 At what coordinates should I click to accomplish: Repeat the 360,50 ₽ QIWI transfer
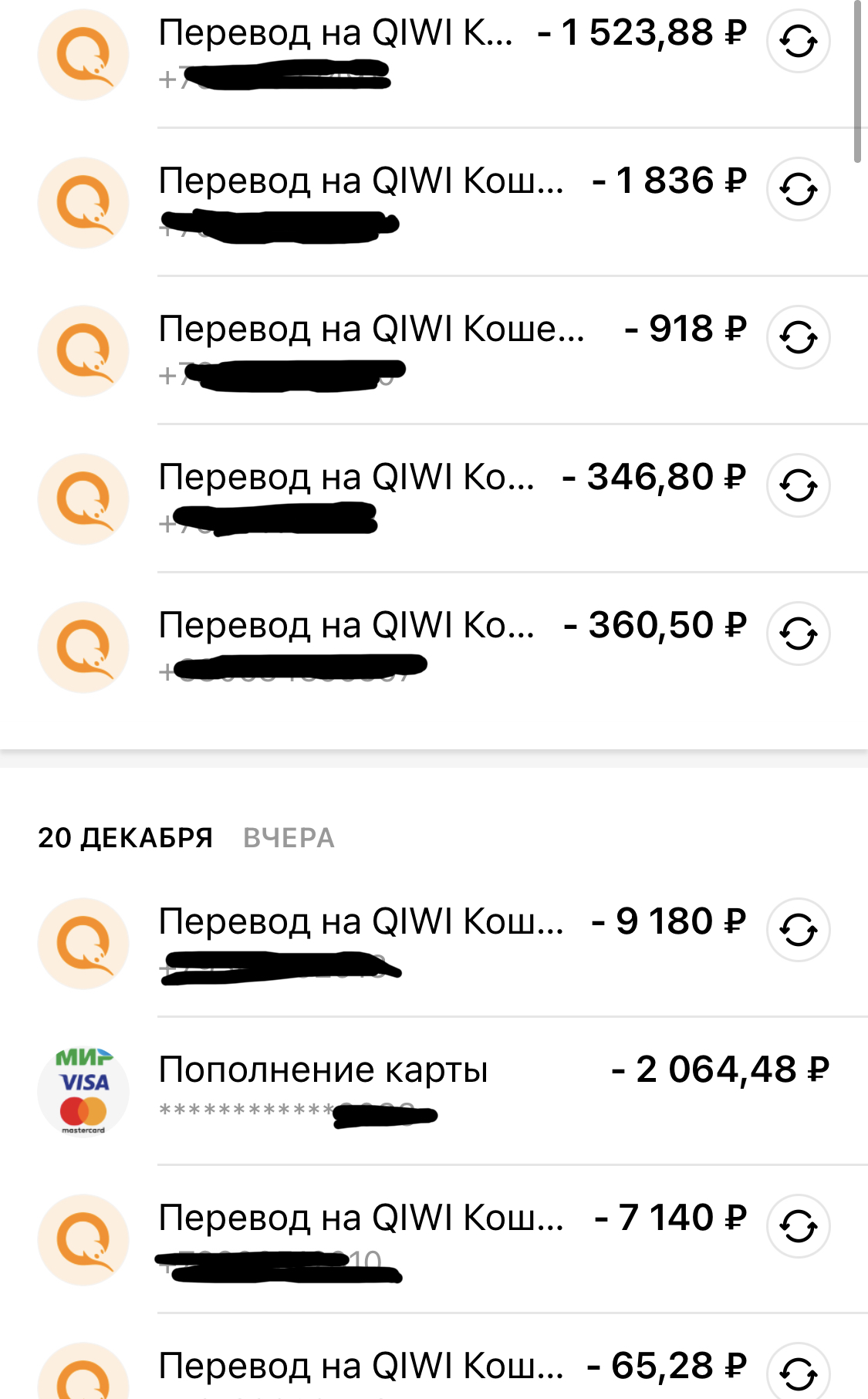[798, 634]
